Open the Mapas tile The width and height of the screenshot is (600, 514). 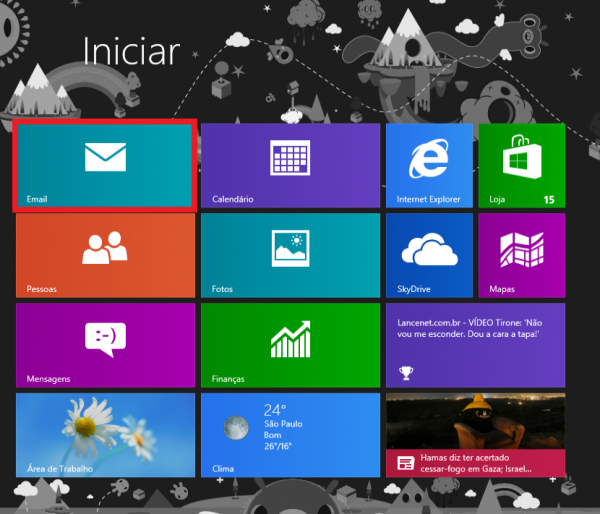521,255
